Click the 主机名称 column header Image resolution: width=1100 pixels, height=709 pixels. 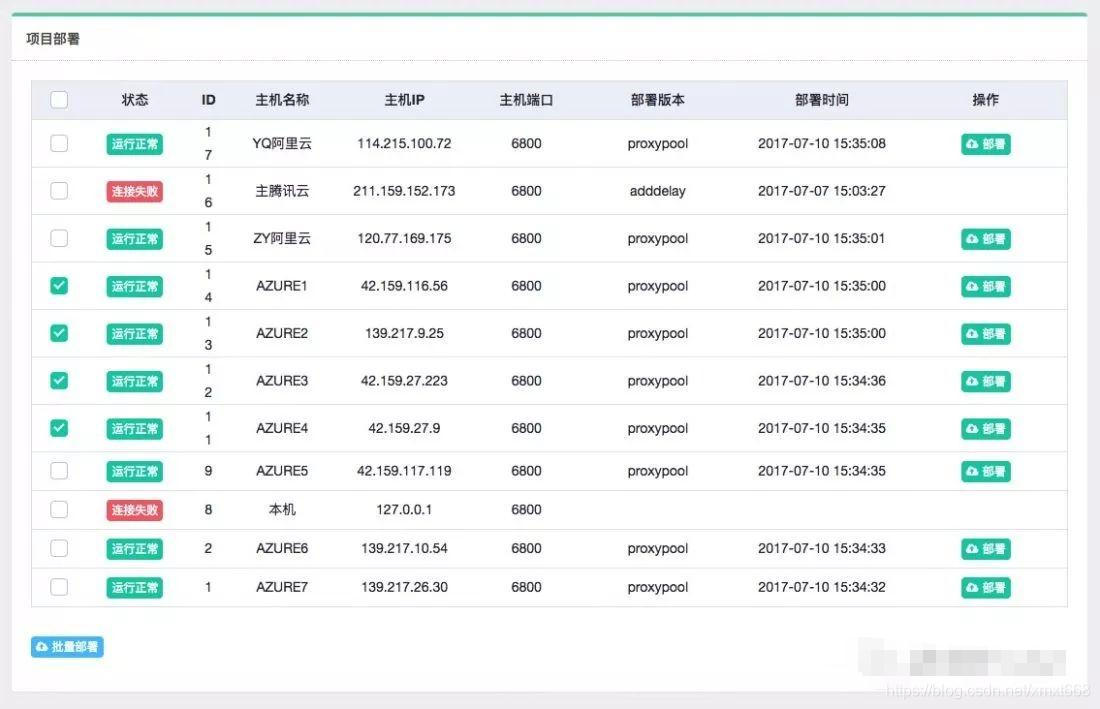(282, 100)
